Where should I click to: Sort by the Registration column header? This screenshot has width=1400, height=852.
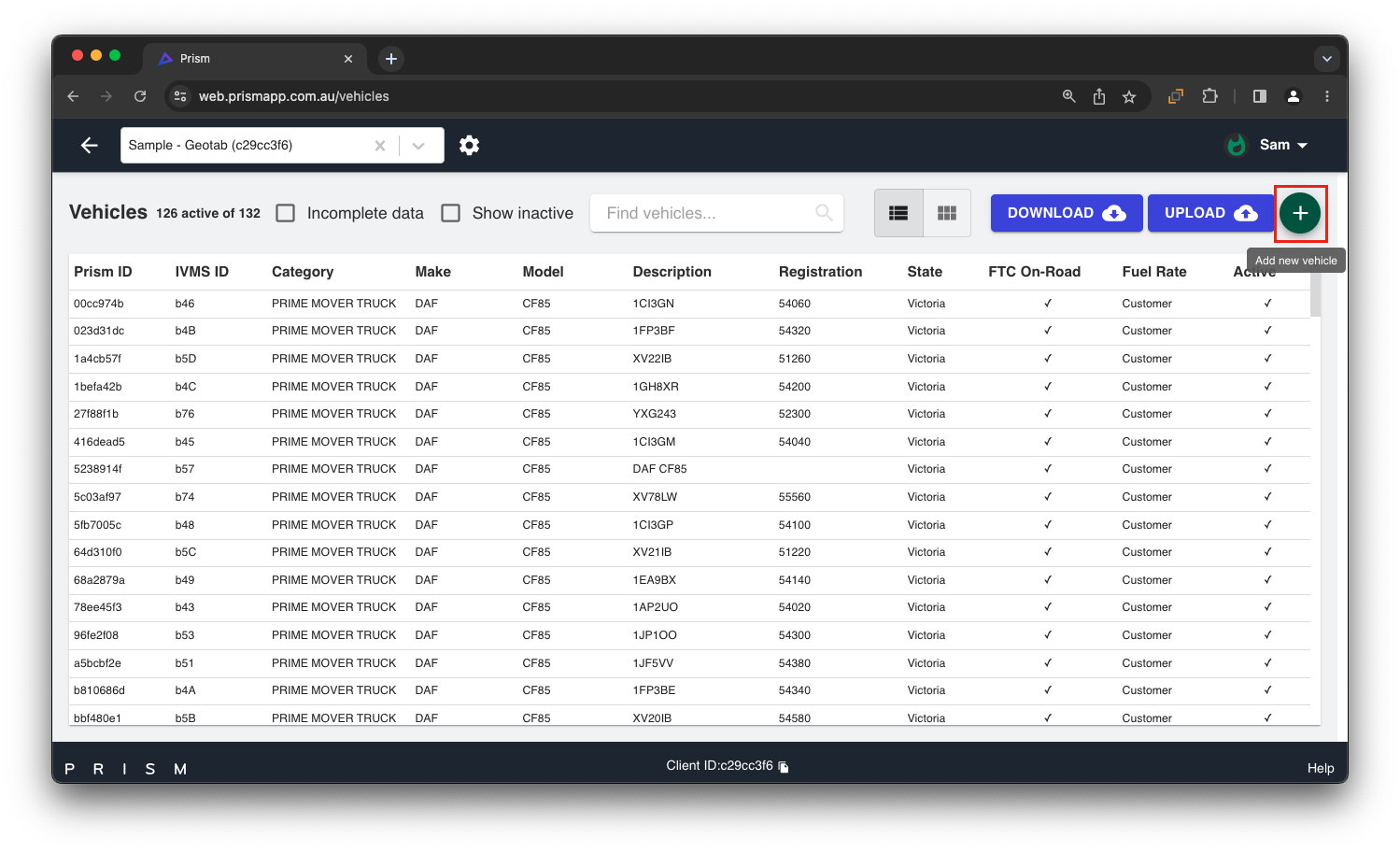point(820,272)
